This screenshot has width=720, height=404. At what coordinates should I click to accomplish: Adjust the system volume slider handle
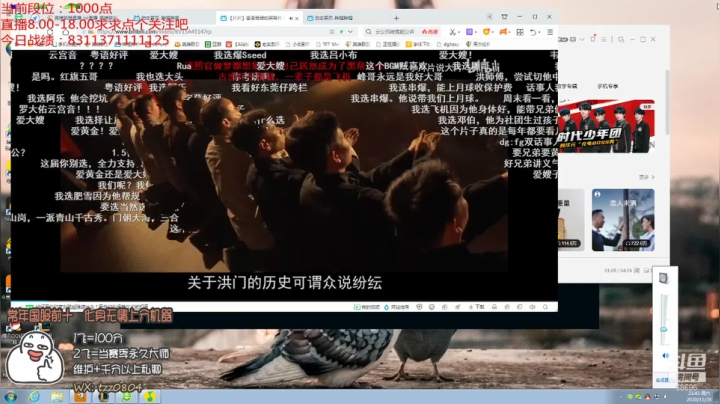click(664, 330)
